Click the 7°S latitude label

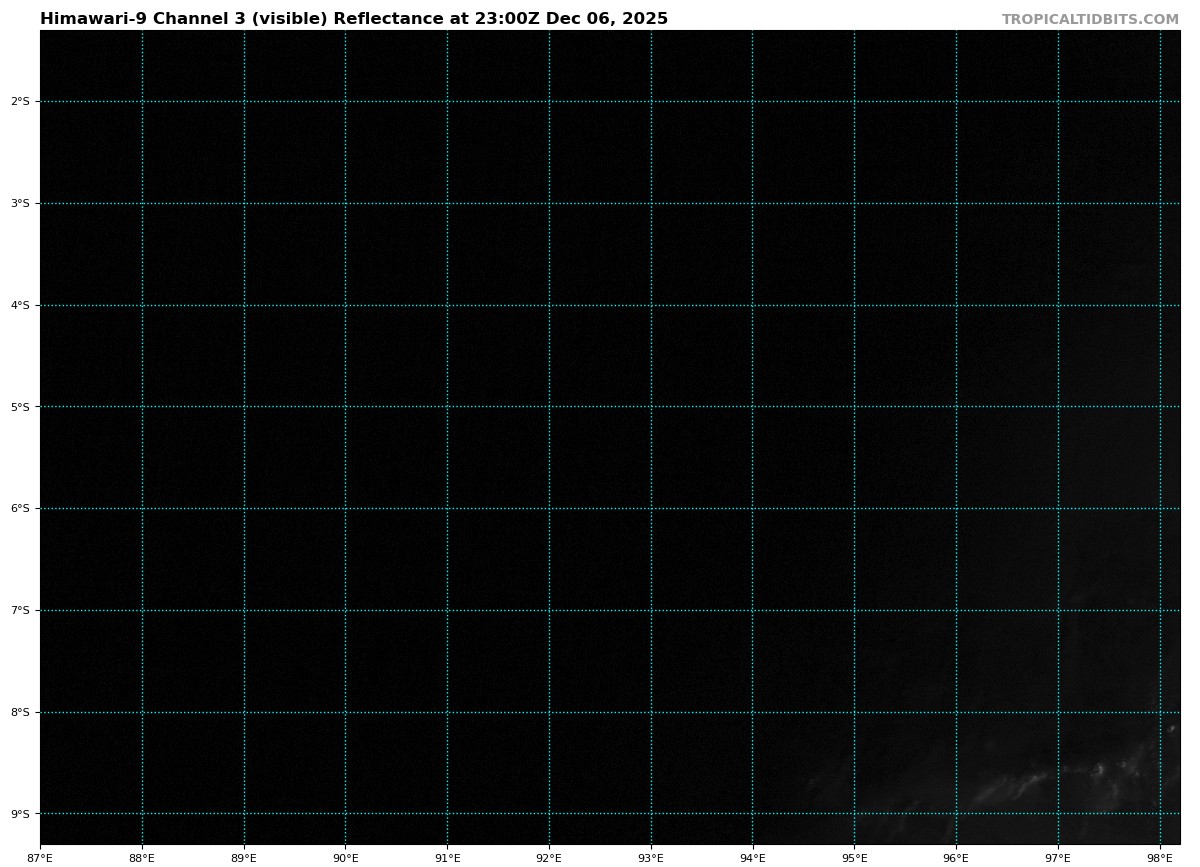click(20, 611)
